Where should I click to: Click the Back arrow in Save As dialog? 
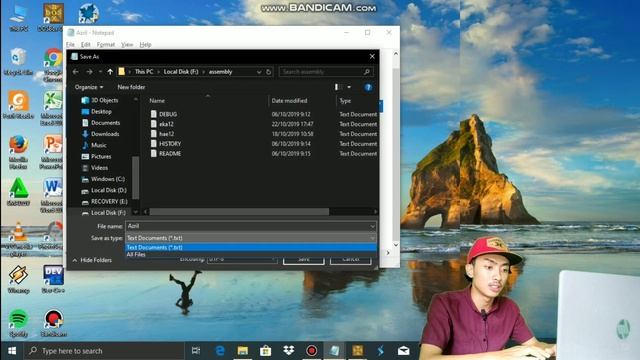coord(76,72)
